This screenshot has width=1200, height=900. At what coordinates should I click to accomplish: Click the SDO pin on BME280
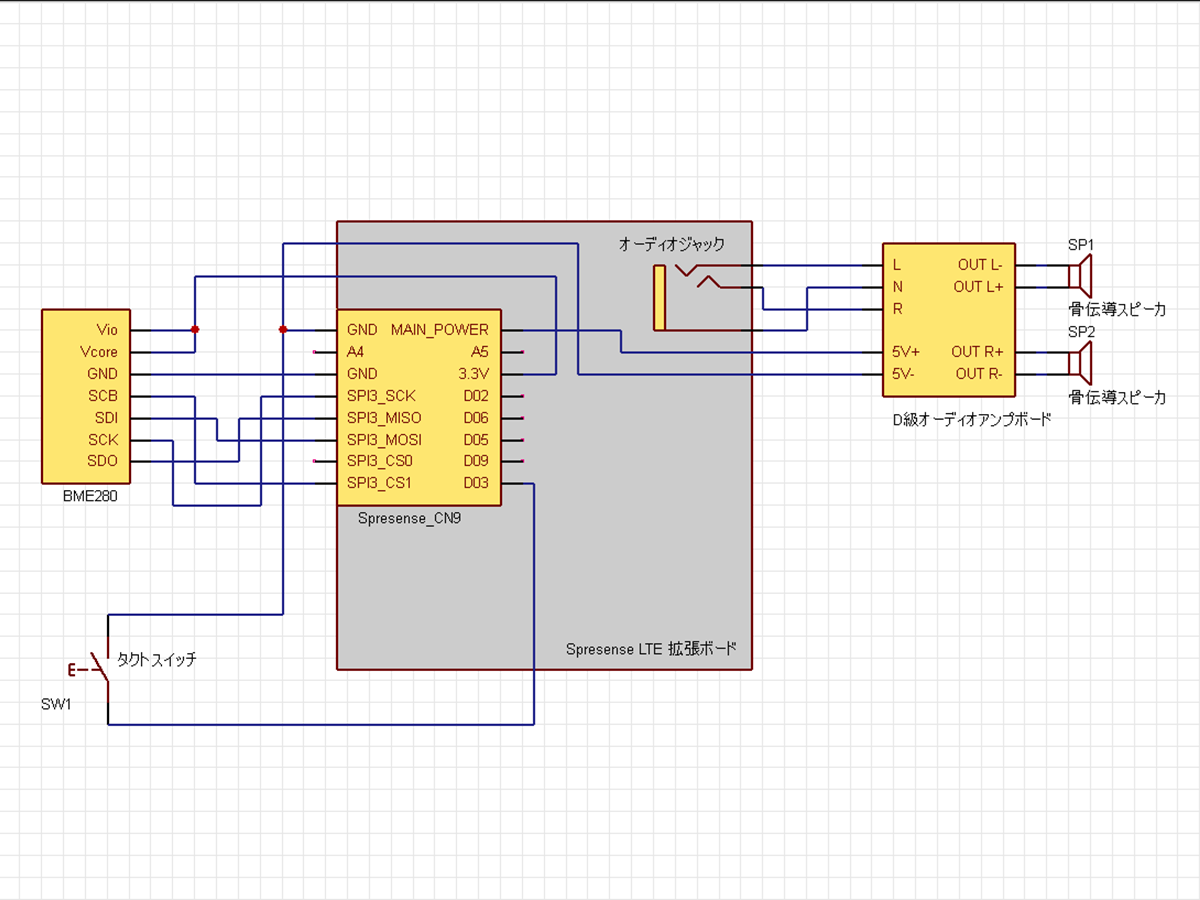102,462
